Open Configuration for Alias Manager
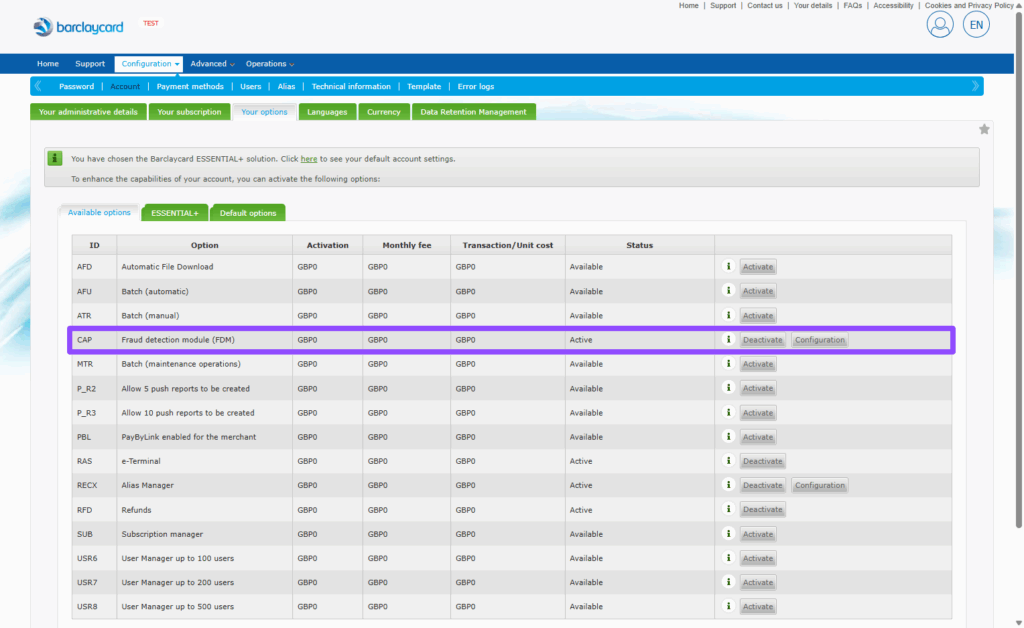The width and height of the screenshot is (1024, 628). coord(820,485)
